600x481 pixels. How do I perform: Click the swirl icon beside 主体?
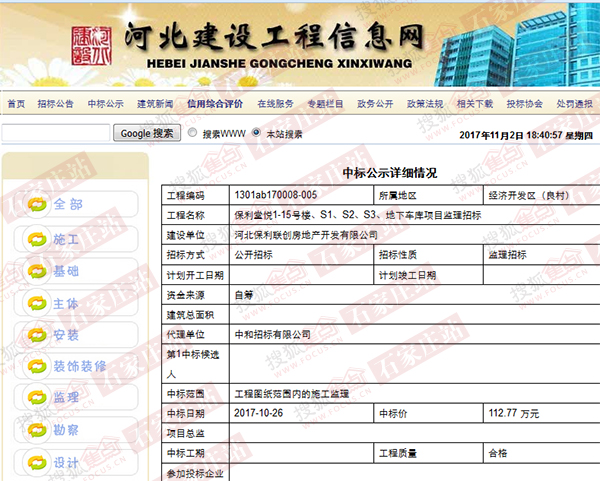tap(37, 303)
